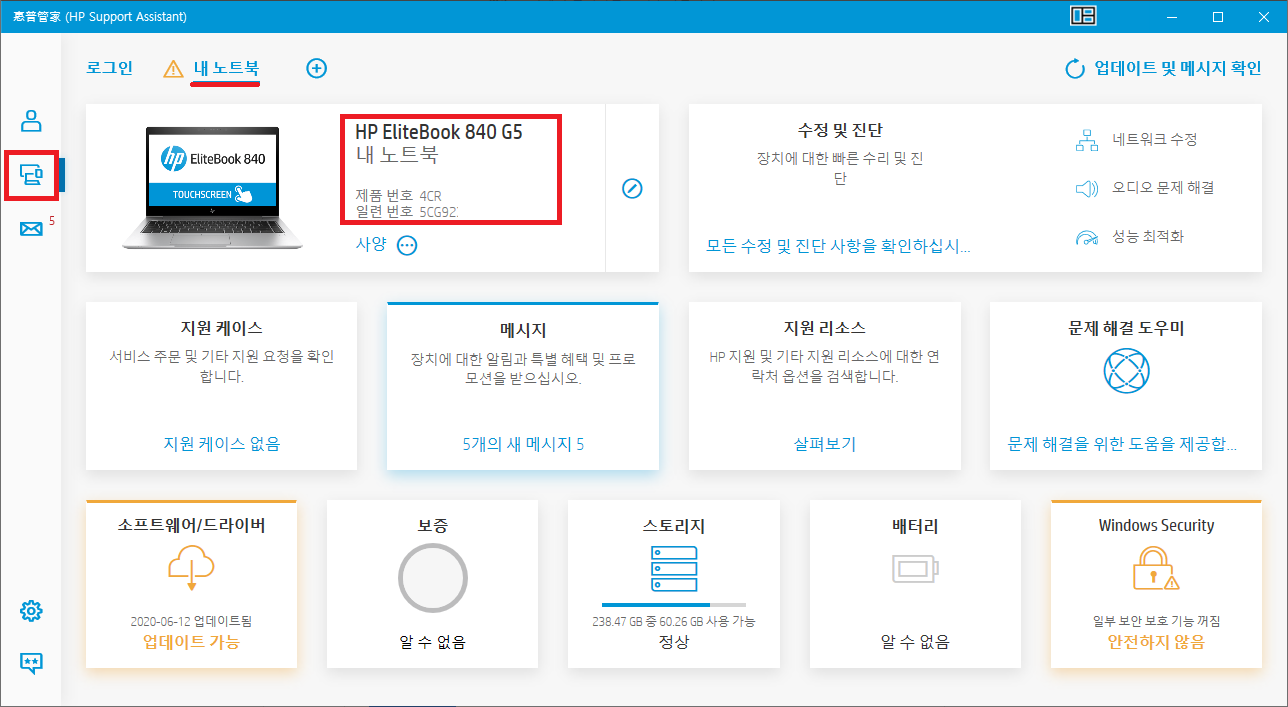This screenshot has height=707, width=1288.
Task: Click 알 수 없음 under 보증
Action: click(433, 642)
